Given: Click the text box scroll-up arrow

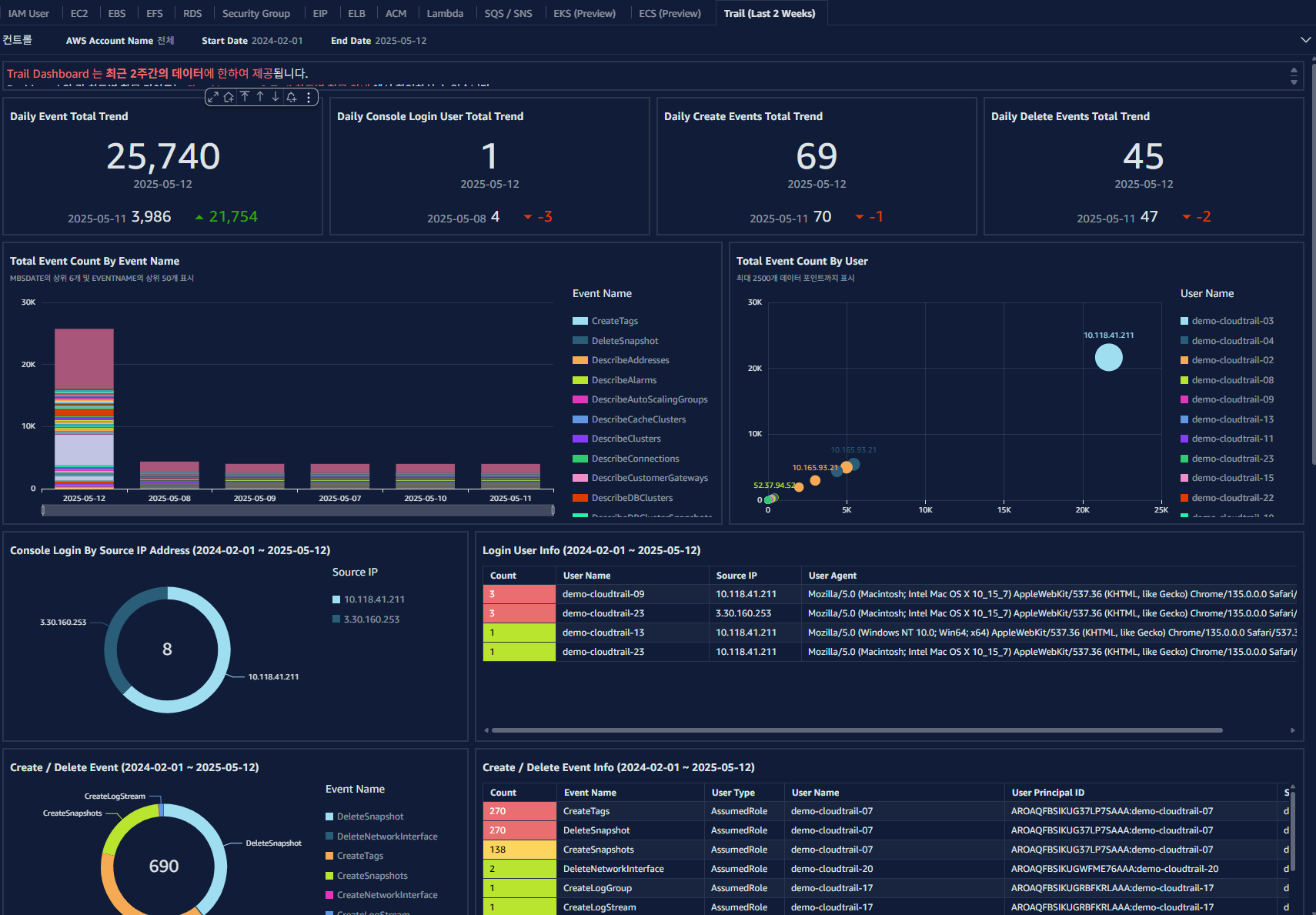Looking at the screenshot, I should click(1294, 70).
